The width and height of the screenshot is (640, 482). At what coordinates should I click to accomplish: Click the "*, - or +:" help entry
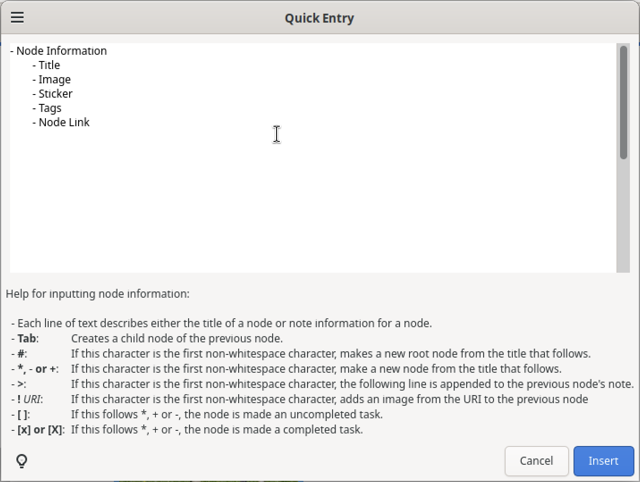tap(35, 369)
